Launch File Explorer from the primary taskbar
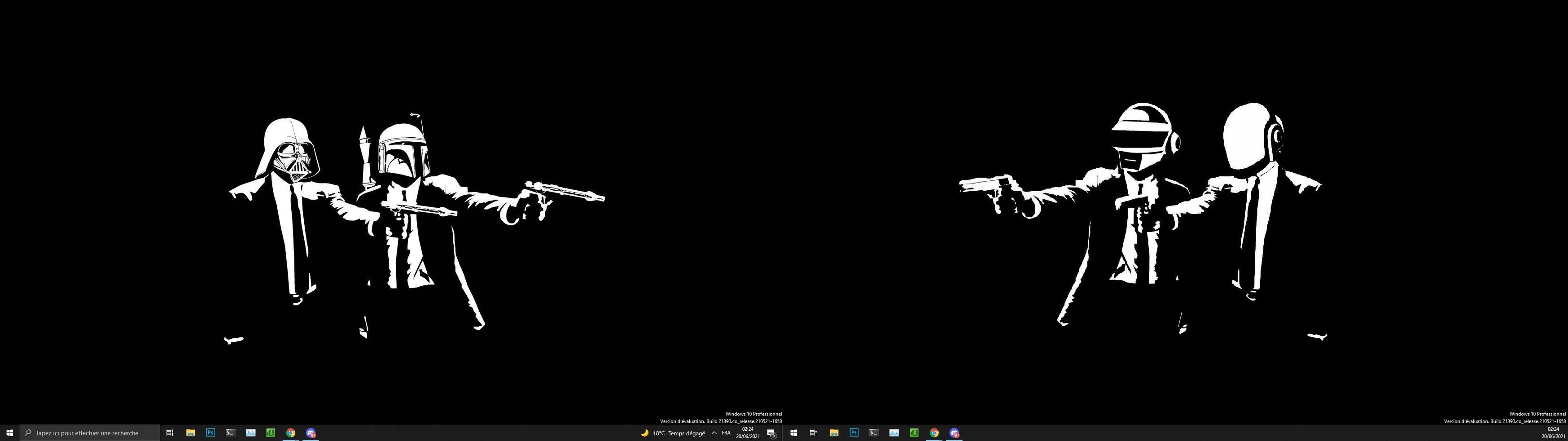Viewport: 1568px width, 441px height. tap(190, 433)
